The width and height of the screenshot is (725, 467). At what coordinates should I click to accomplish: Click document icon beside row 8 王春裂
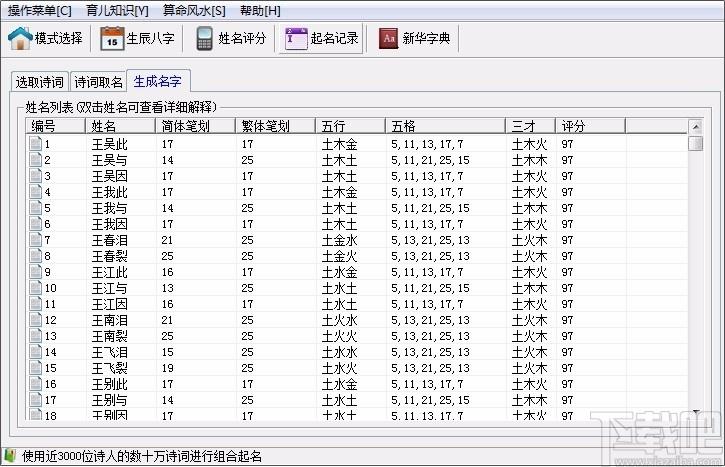[36, 256]
